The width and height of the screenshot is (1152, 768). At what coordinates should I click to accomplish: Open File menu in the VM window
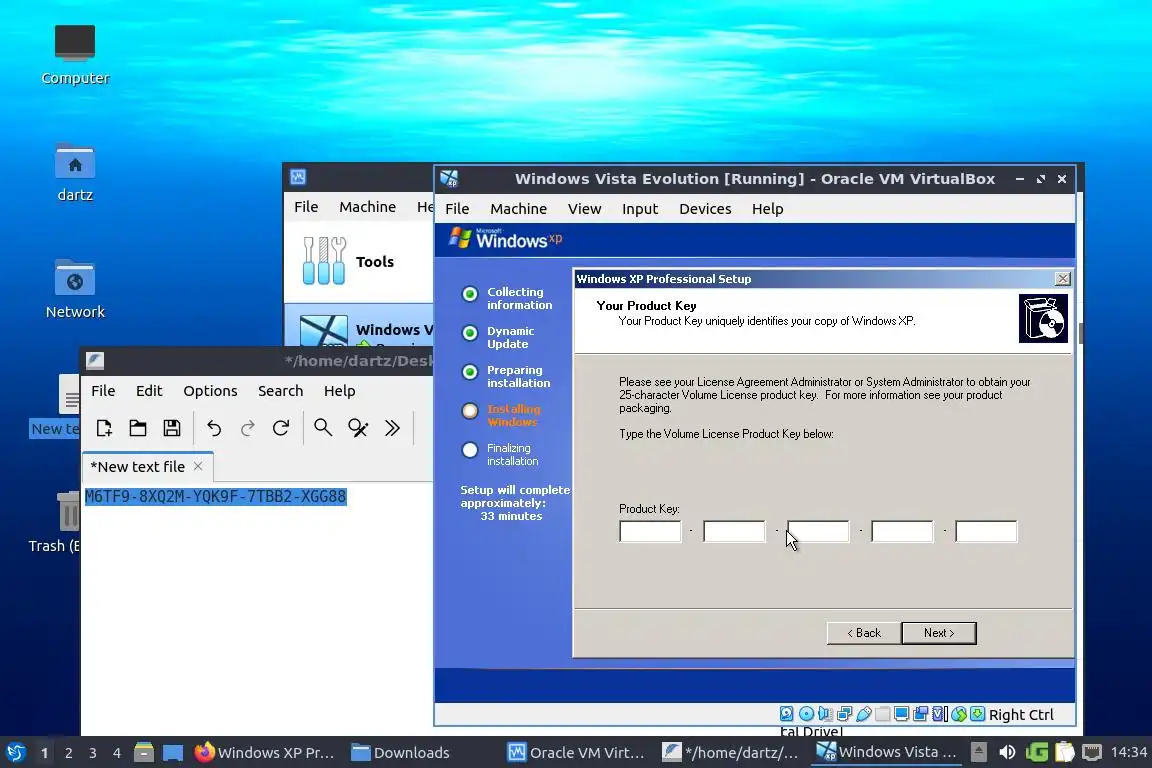pos(457,209)
